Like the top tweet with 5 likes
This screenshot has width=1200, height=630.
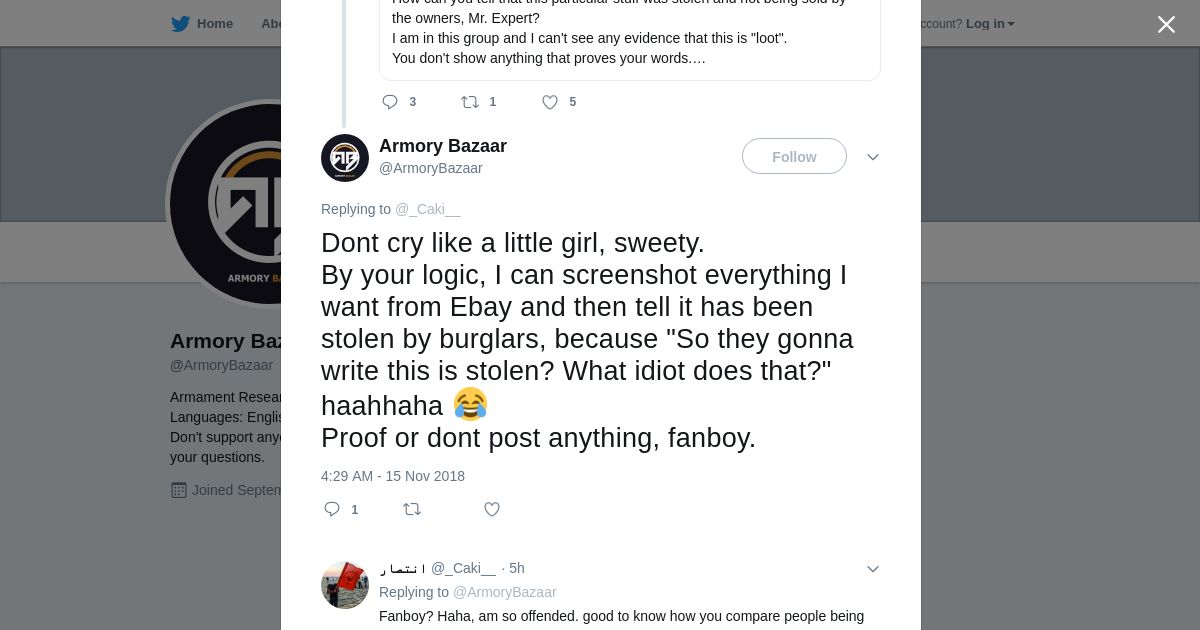tap(550, 102)
